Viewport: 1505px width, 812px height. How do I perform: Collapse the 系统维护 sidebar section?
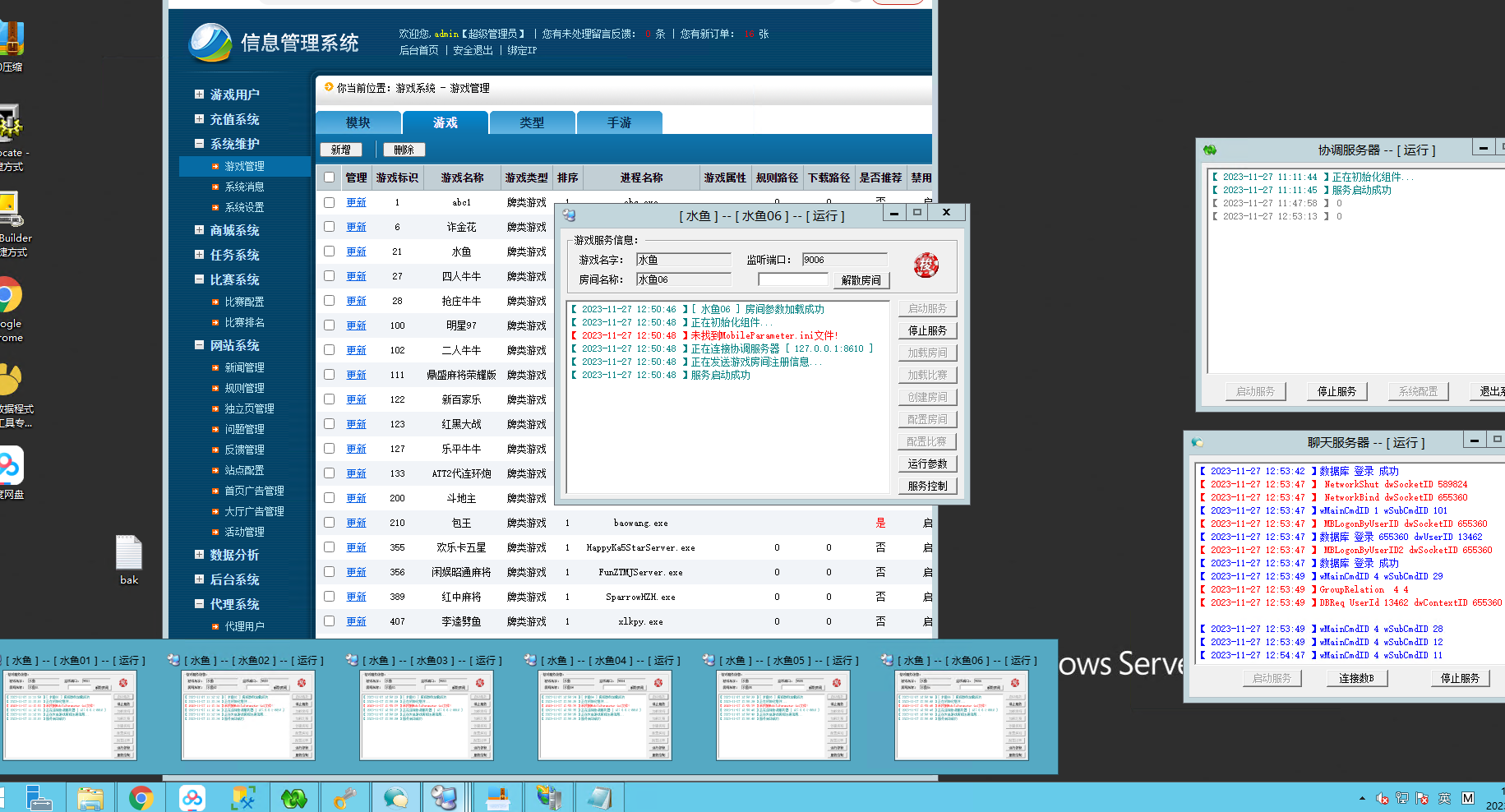click(x=199, y=144)
